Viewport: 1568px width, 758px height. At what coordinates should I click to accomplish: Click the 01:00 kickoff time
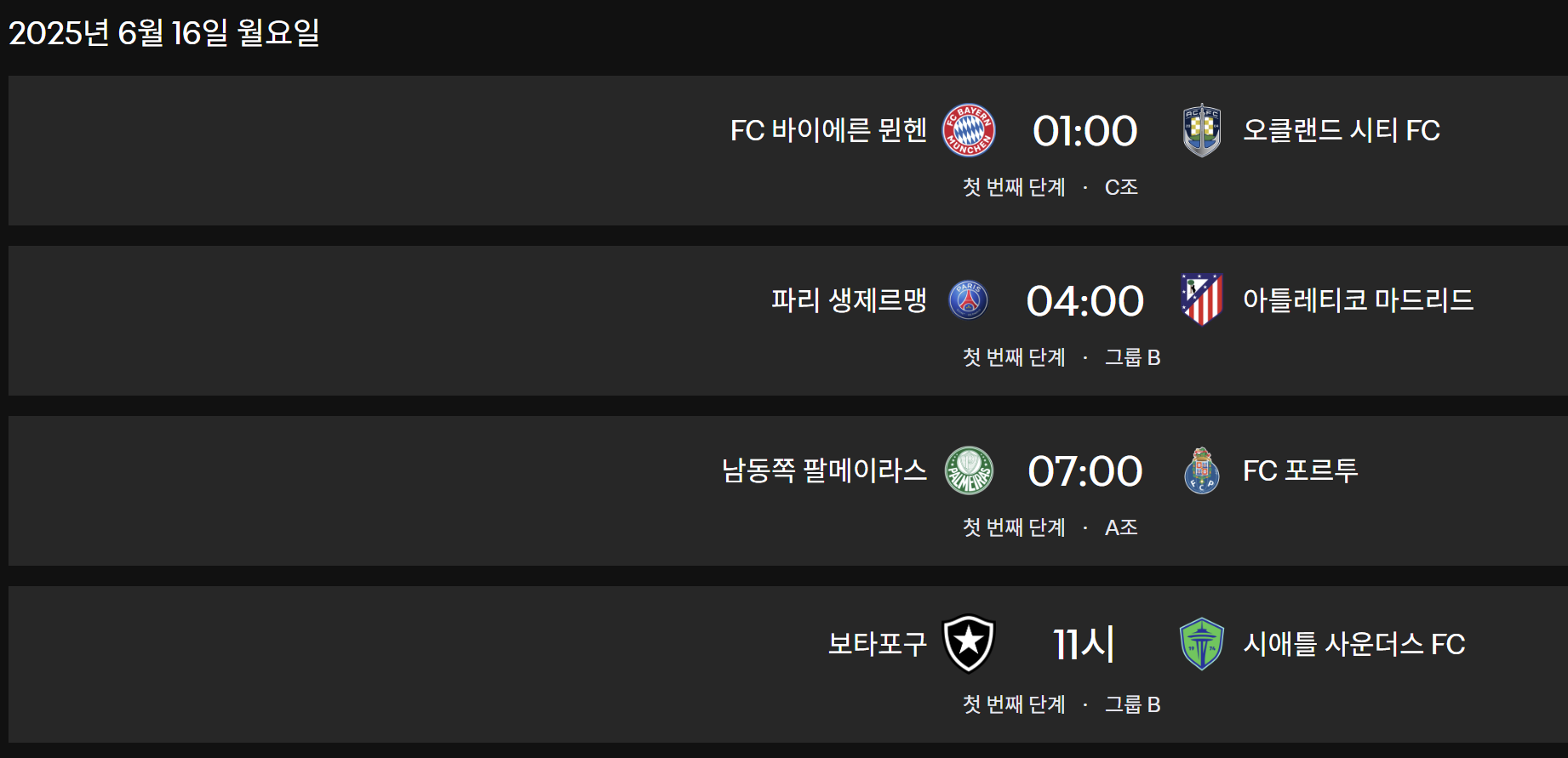pyautogui.click(x=1084, y=130)
